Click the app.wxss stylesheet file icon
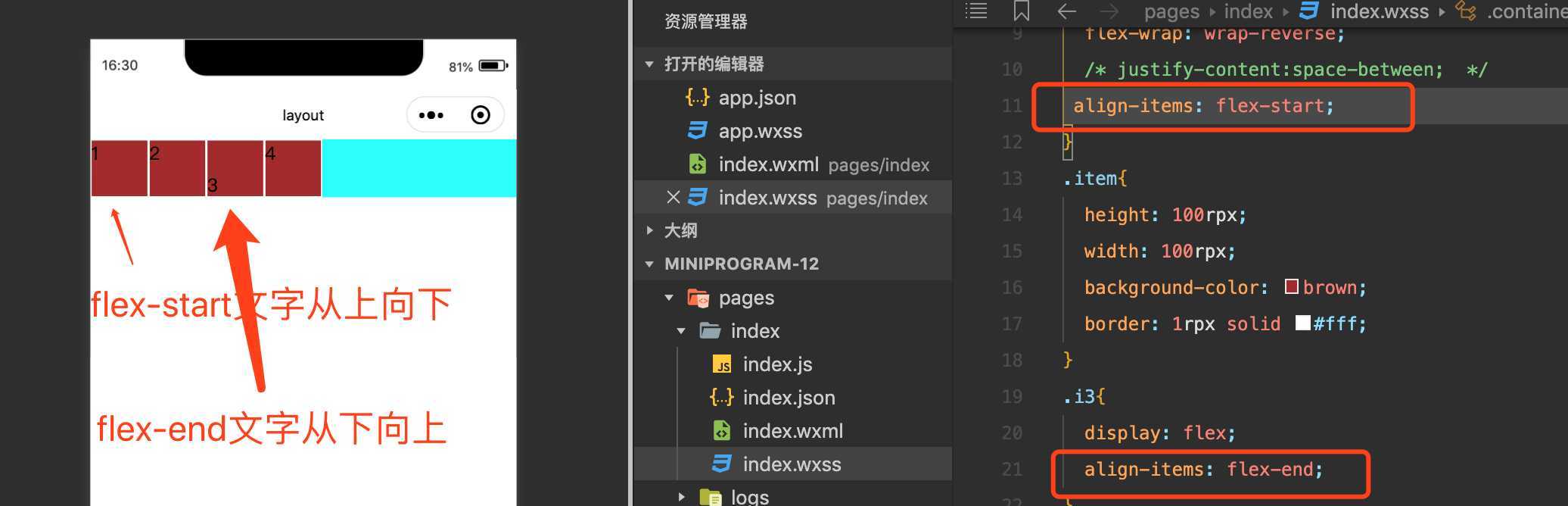 [x=697, y=130]
